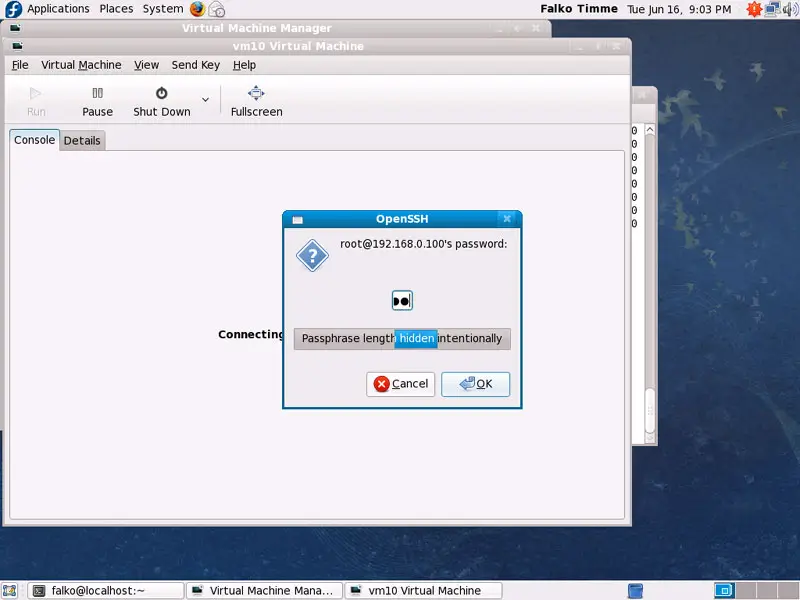The width and height of the screenshot is (800, 600).
Task: Open the Virtual Machine menu
Action: [81, 65]
